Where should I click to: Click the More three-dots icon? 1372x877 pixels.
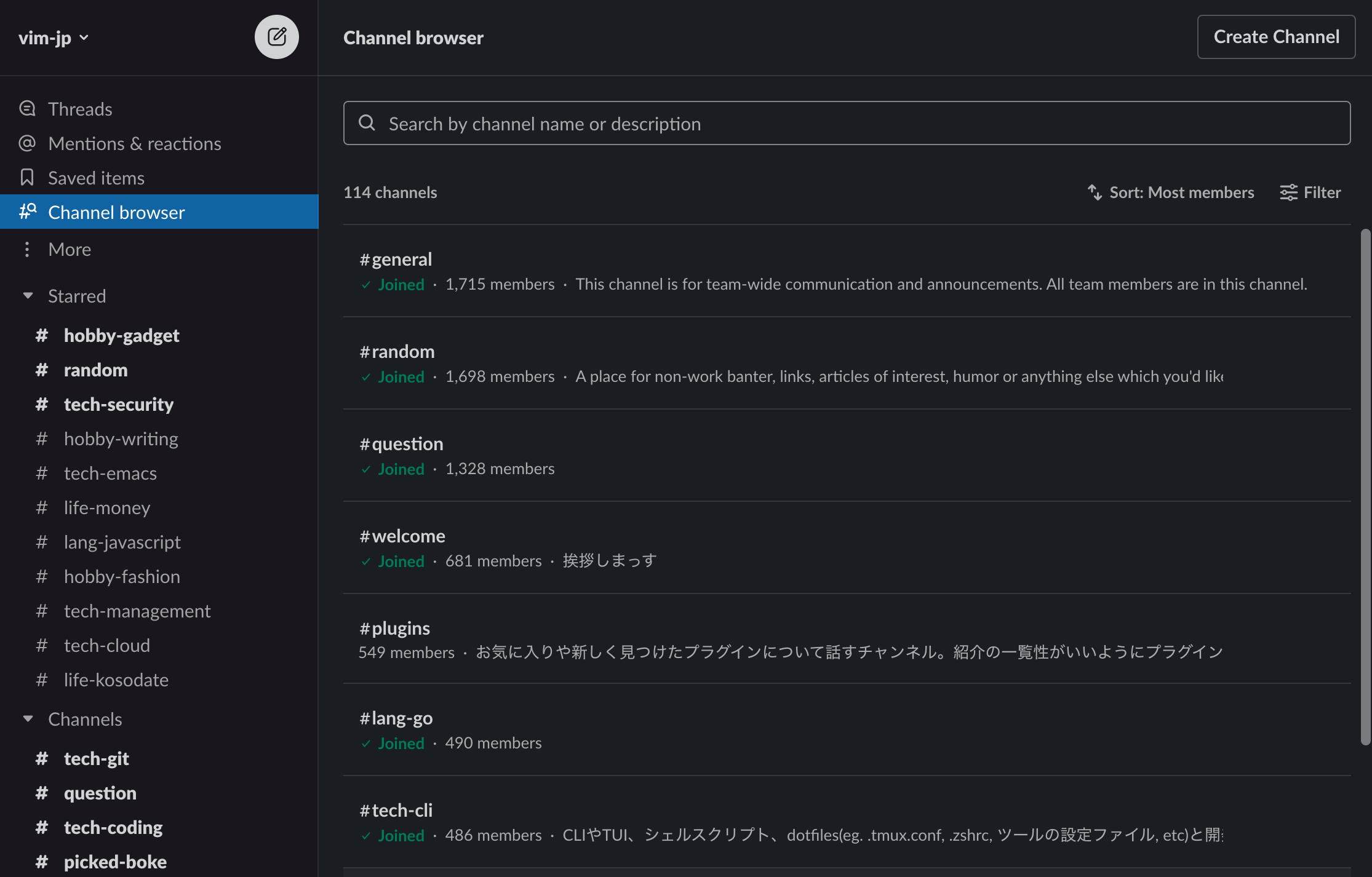(x=27, y=249)
